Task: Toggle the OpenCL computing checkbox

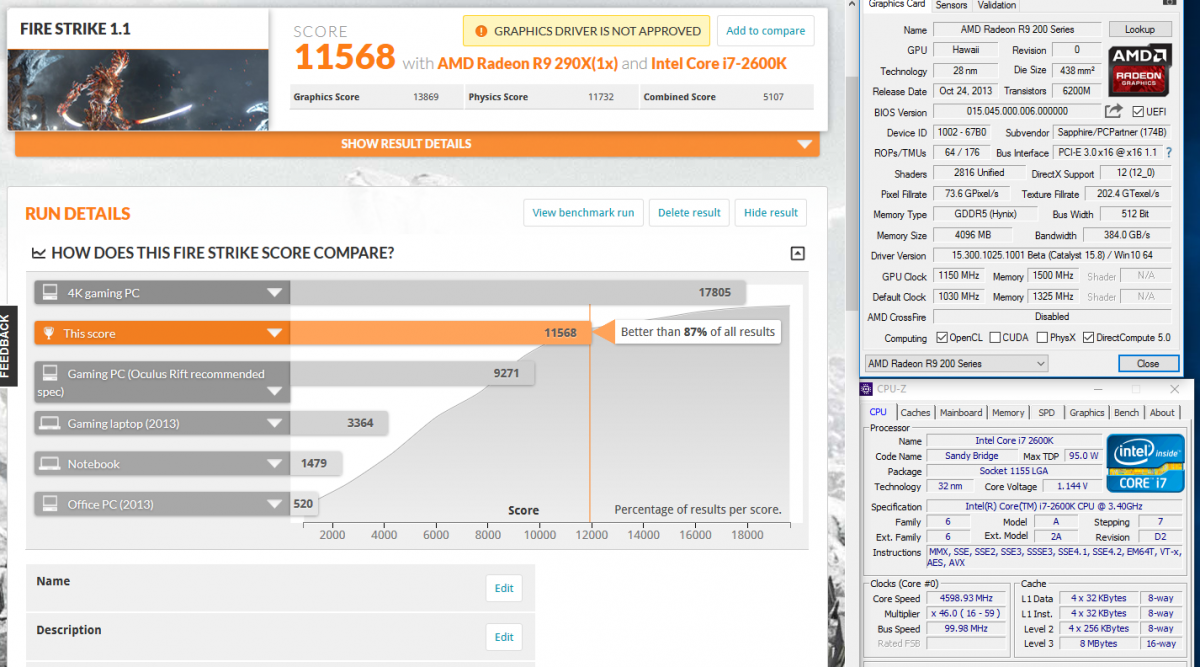Action: tap(941, 338)
